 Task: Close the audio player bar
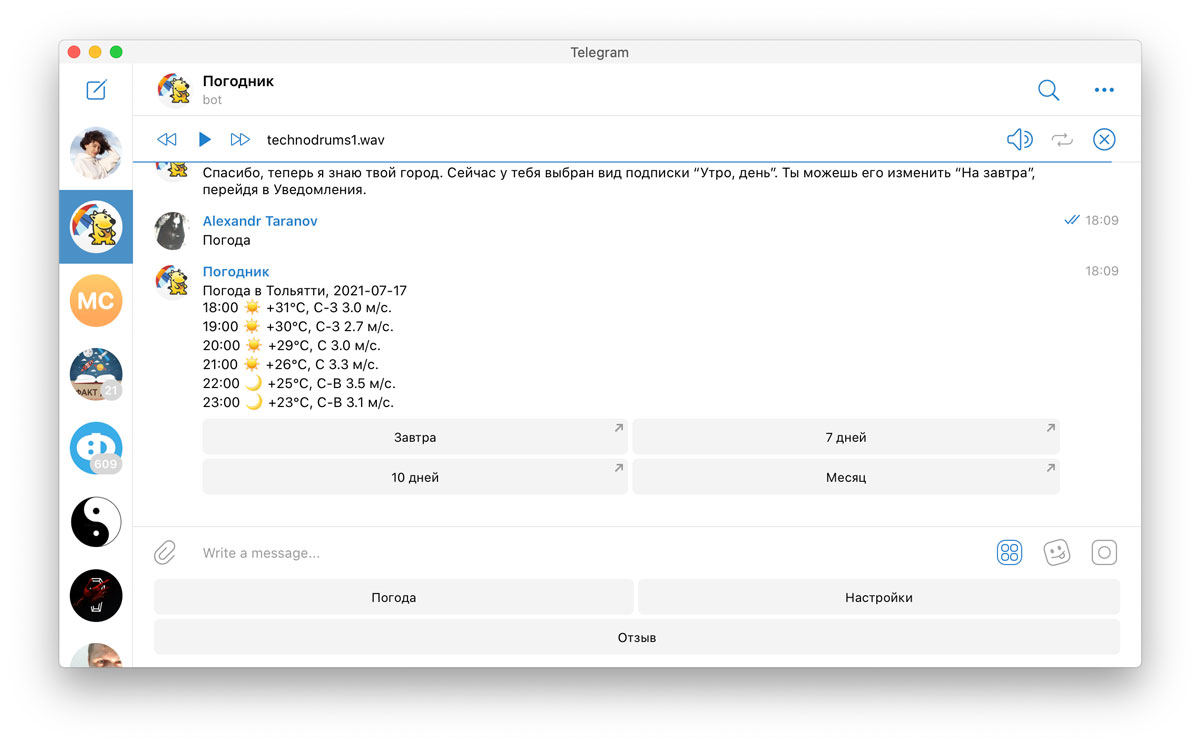(x=1104, y=140)
